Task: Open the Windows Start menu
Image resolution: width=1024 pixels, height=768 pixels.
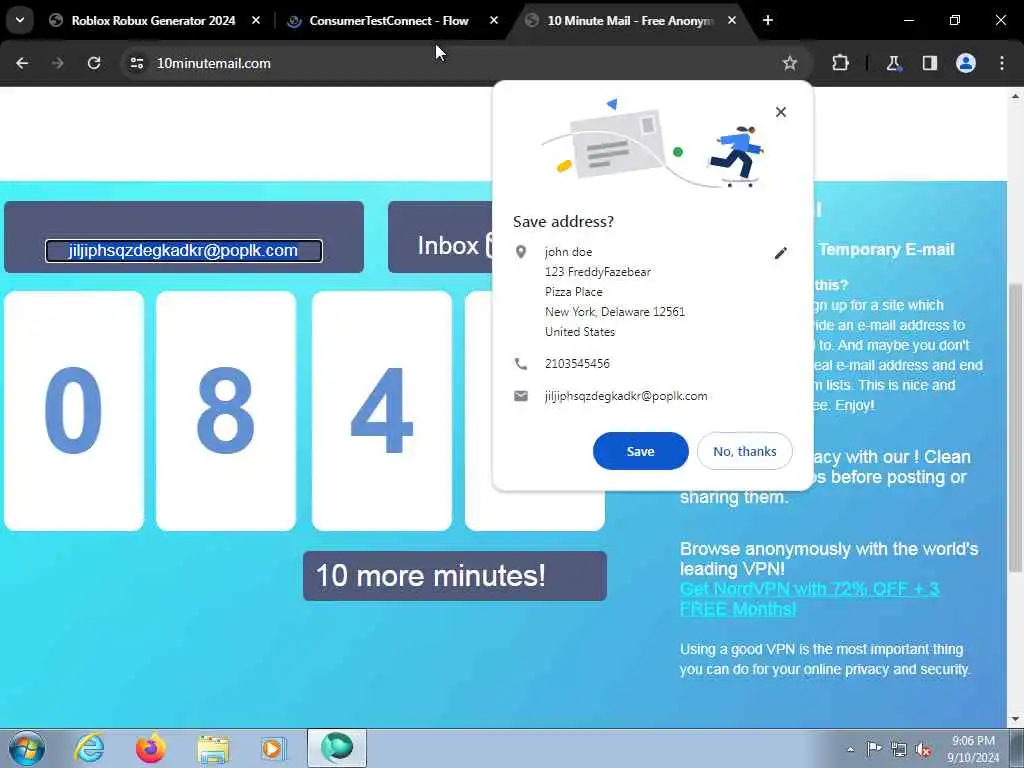Action: pyautogui.click(x=27, y=748)
